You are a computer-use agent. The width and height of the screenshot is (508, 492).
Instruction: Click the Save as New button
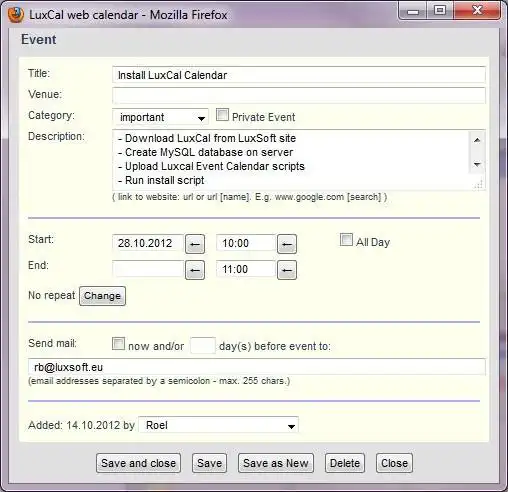pyautogui.click(x=276, y=463)
